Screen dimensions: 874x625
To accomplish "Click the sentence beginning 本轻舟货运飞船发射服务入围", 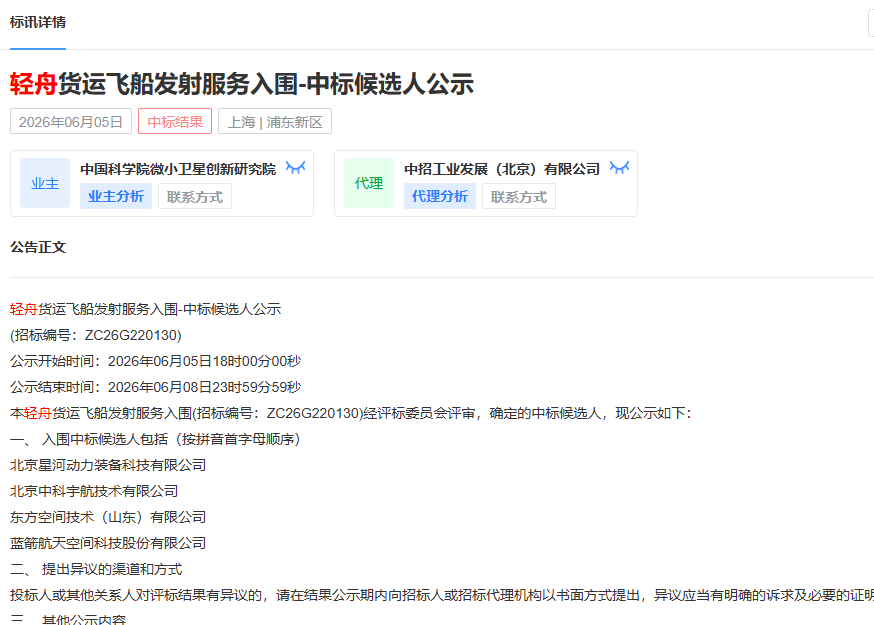I will [351, 413].
